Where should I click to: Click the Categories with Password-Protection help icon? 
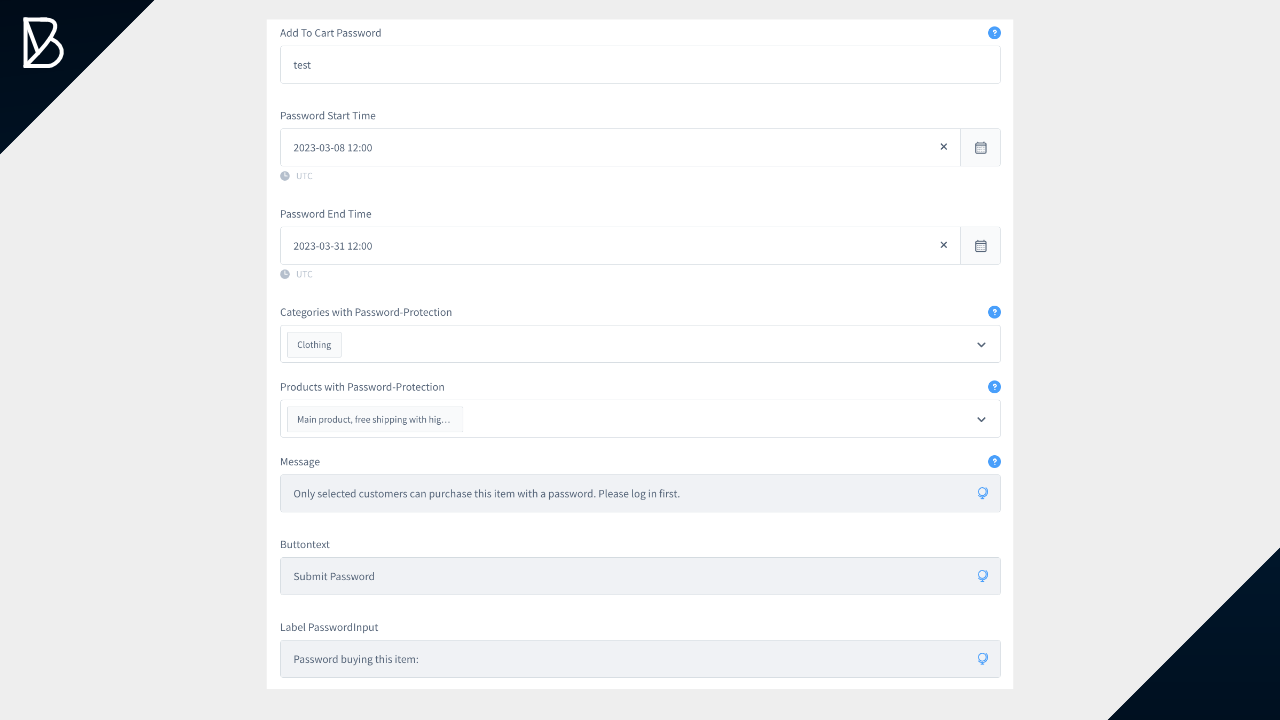tap(994, 312)
